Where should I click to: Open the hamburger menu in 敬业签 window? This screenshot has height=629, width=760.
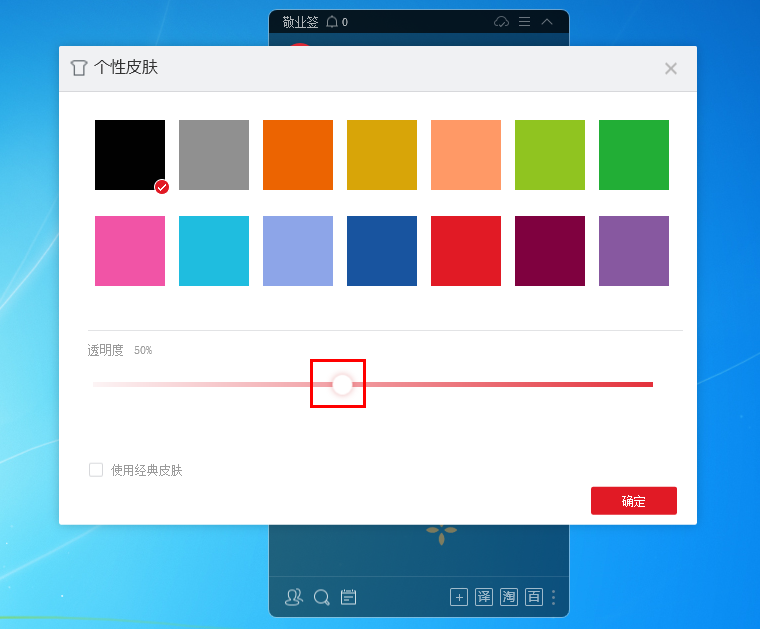[x=524, y=21]
